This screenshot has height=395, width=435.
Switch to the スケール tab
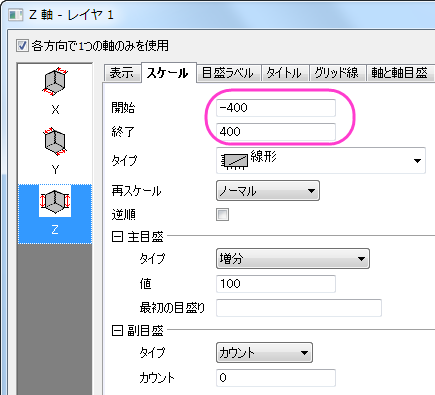point(169,73)
